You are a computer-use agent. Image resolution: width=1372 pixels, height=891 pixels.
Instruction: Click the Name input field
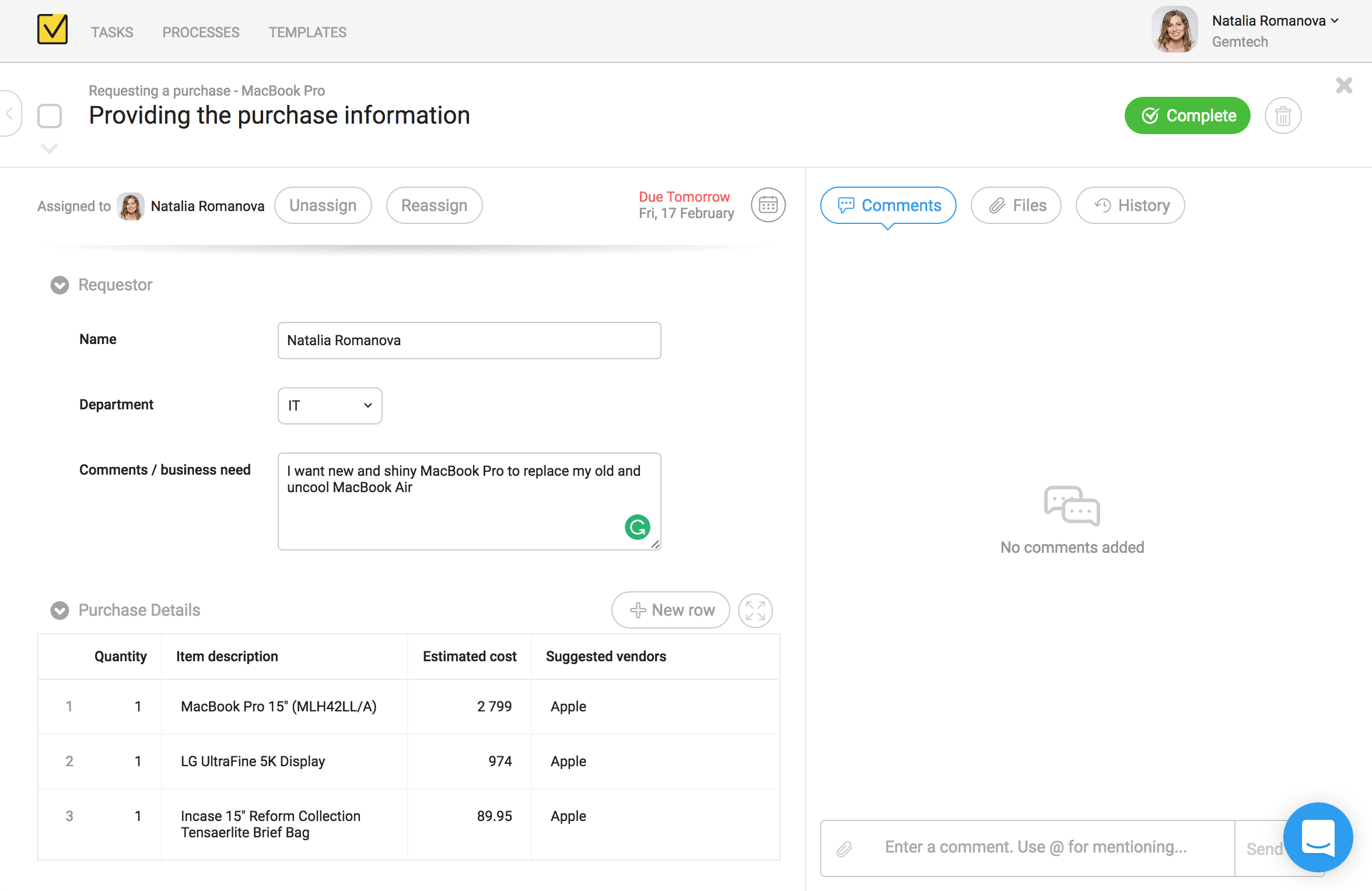pos(469,341)
